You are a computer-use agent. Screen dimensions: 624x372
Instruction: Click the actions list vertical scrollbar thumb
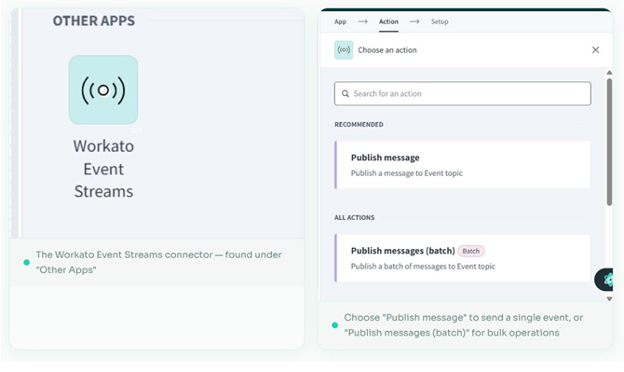[609, 142]
